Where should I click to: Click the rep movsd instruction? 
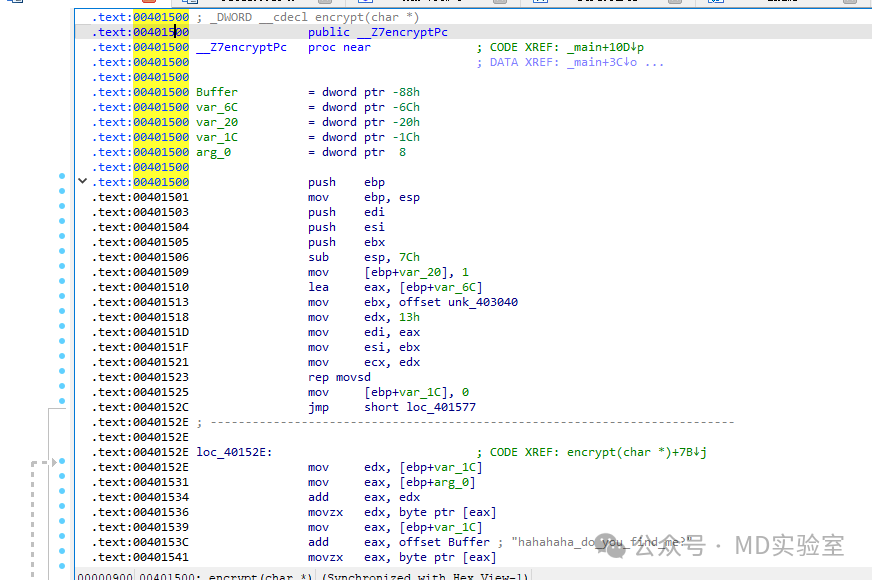pos(339,377)
